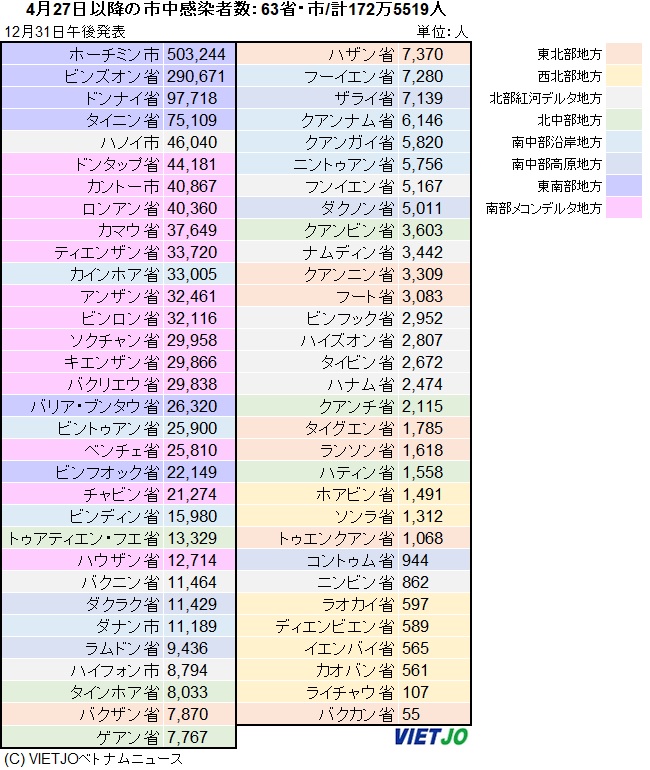
Task: Click the VIETJO logo
Action: [x=431, y=737]
